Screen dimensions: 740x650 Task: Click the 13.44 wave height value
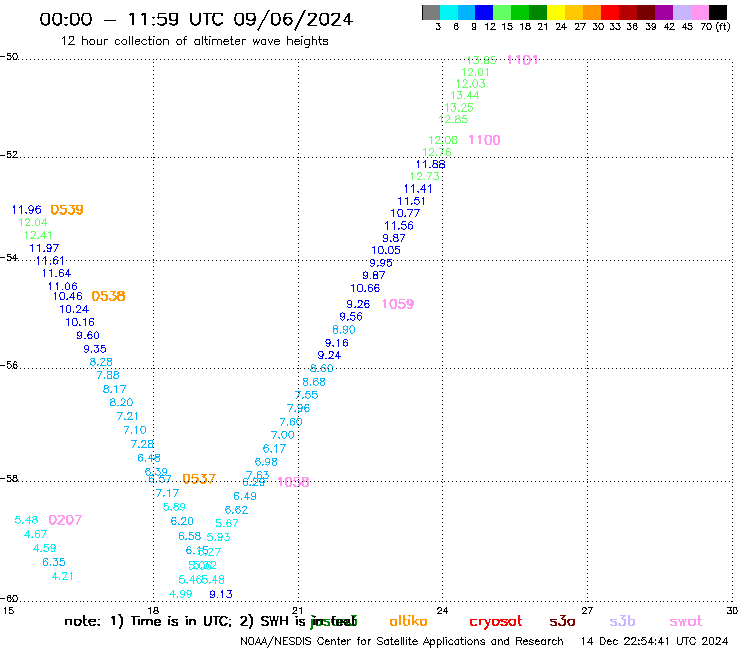coord(465,95)
